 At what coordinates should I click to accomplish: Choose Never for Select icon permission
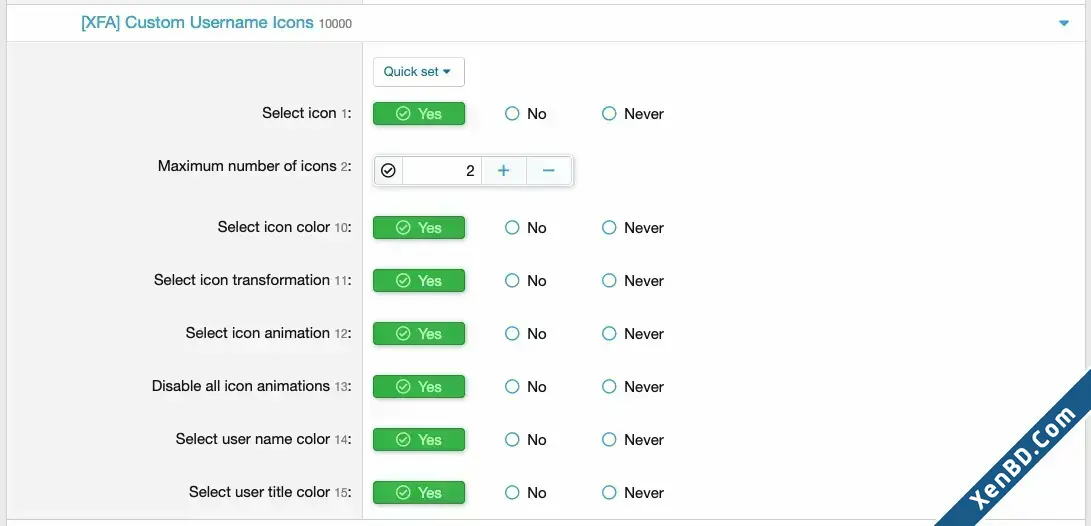pyautogui.click(x=632, y=113)
